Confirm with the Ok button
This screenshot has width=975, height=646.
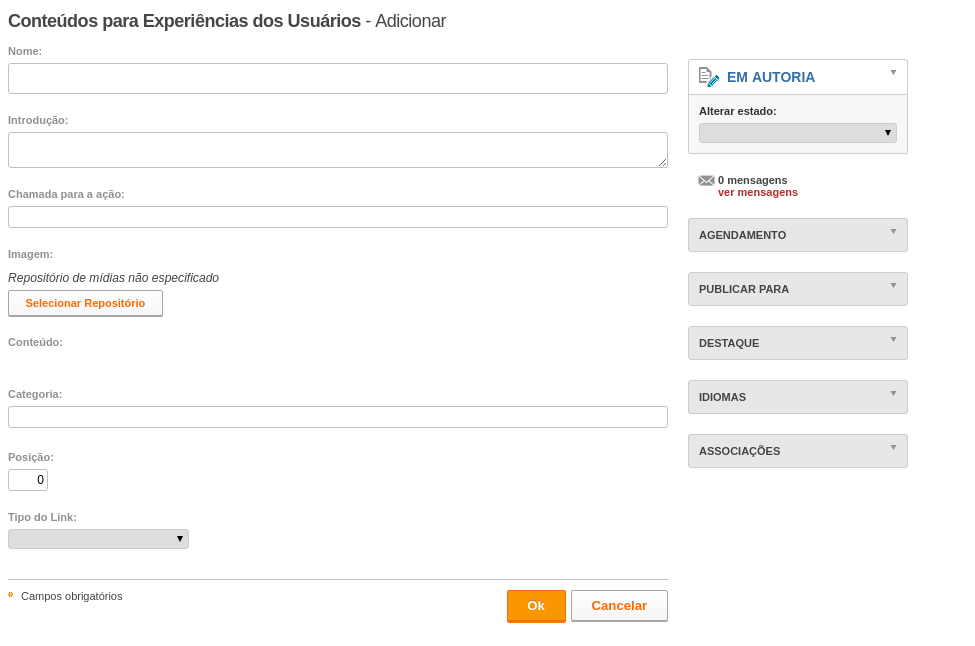536,606
